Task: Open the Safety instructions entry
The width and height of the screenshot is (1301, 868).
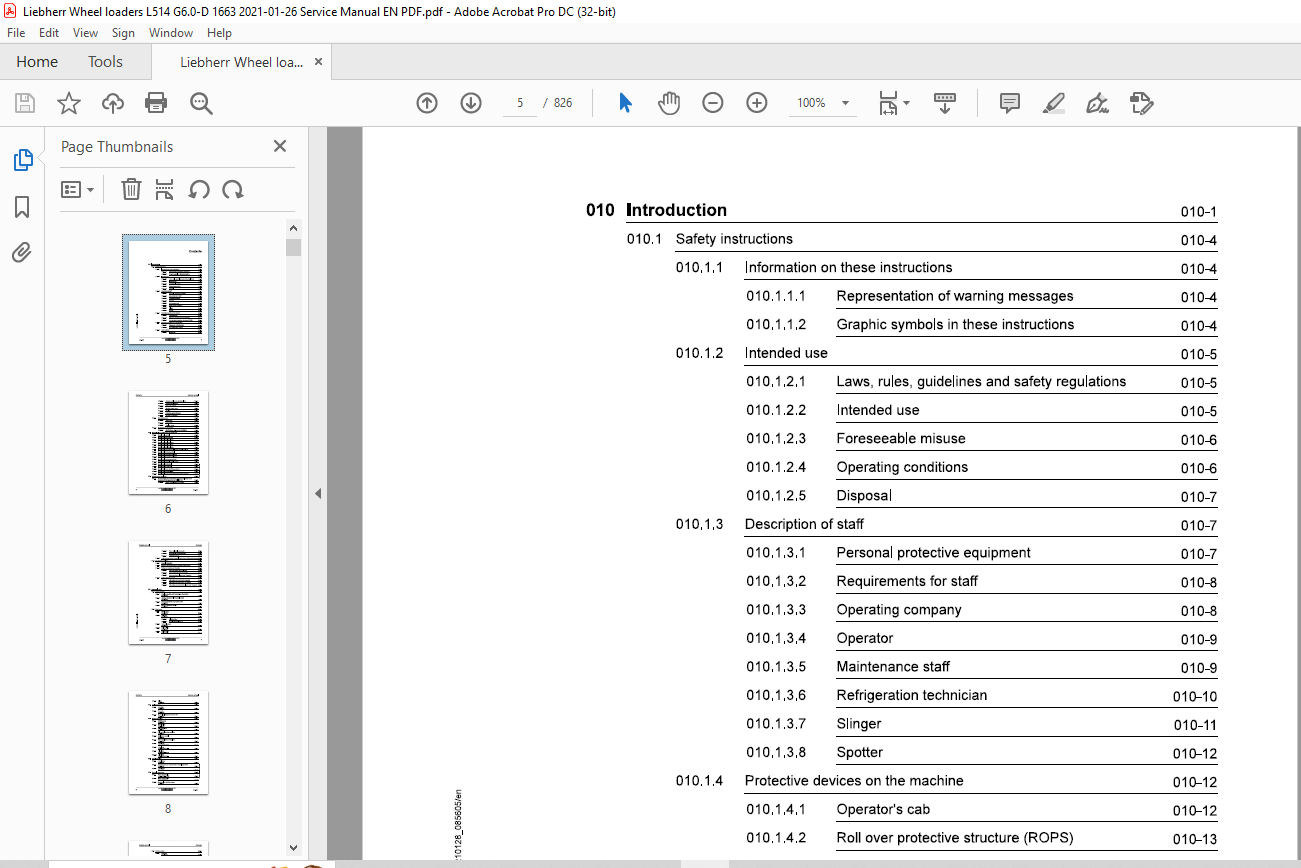Action: tap(734, 239)
